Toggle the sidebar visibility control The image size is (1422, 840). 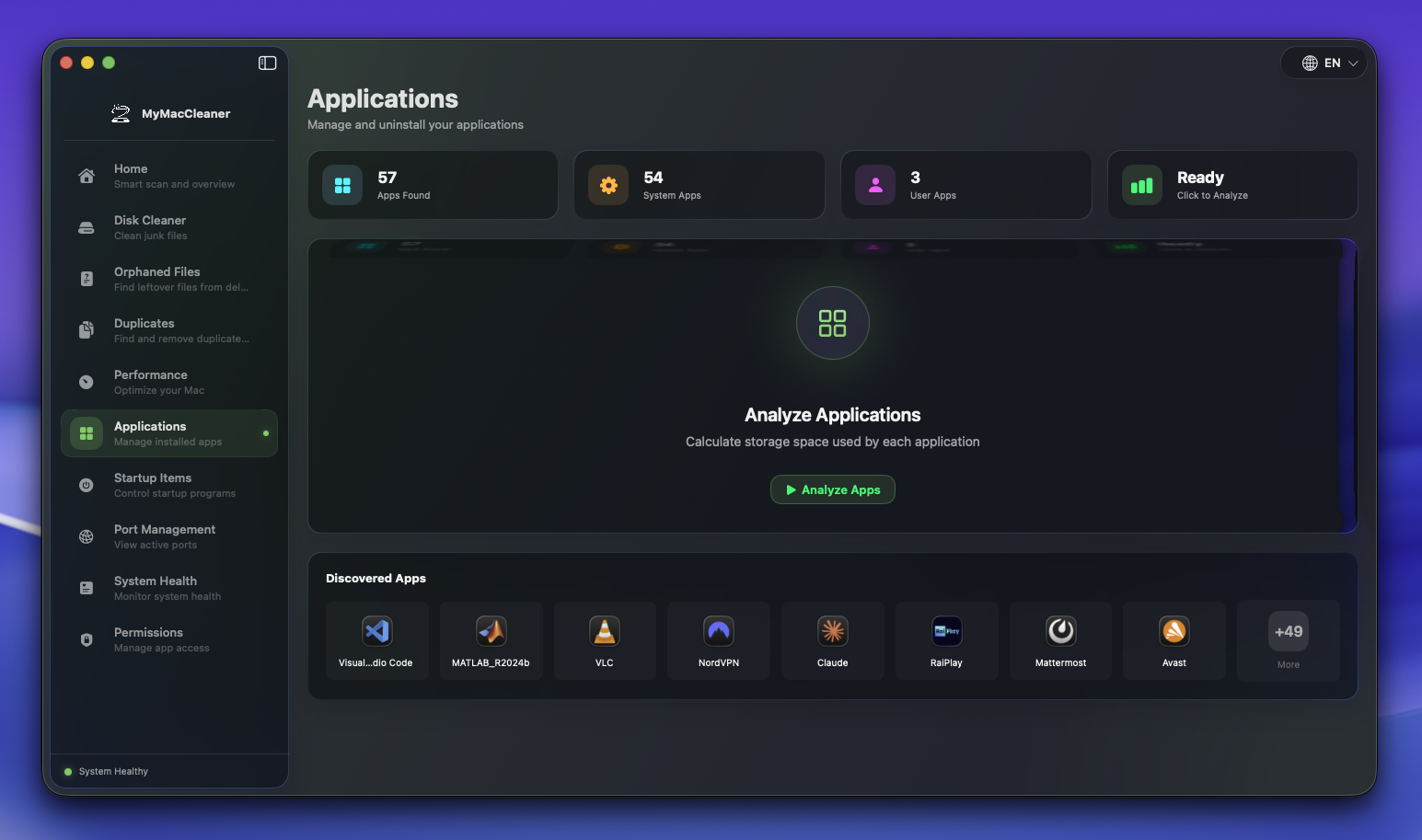pyautogui.click(x=267, y=63)
